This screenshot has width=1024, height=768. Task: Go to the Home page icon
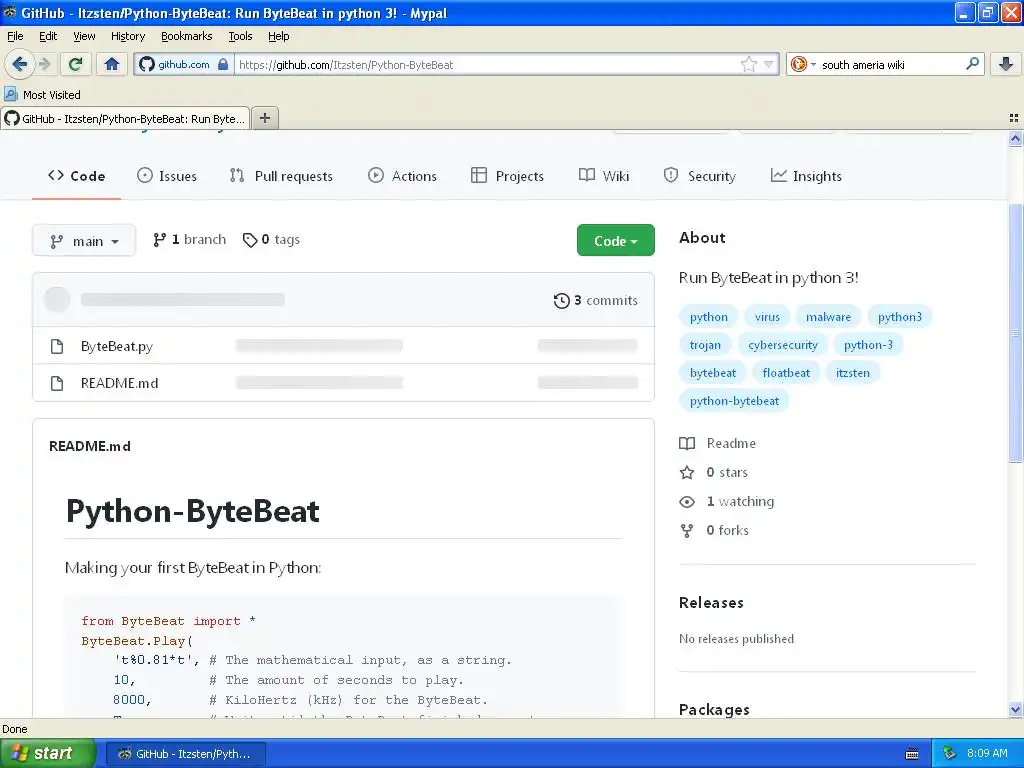point(112,64)
